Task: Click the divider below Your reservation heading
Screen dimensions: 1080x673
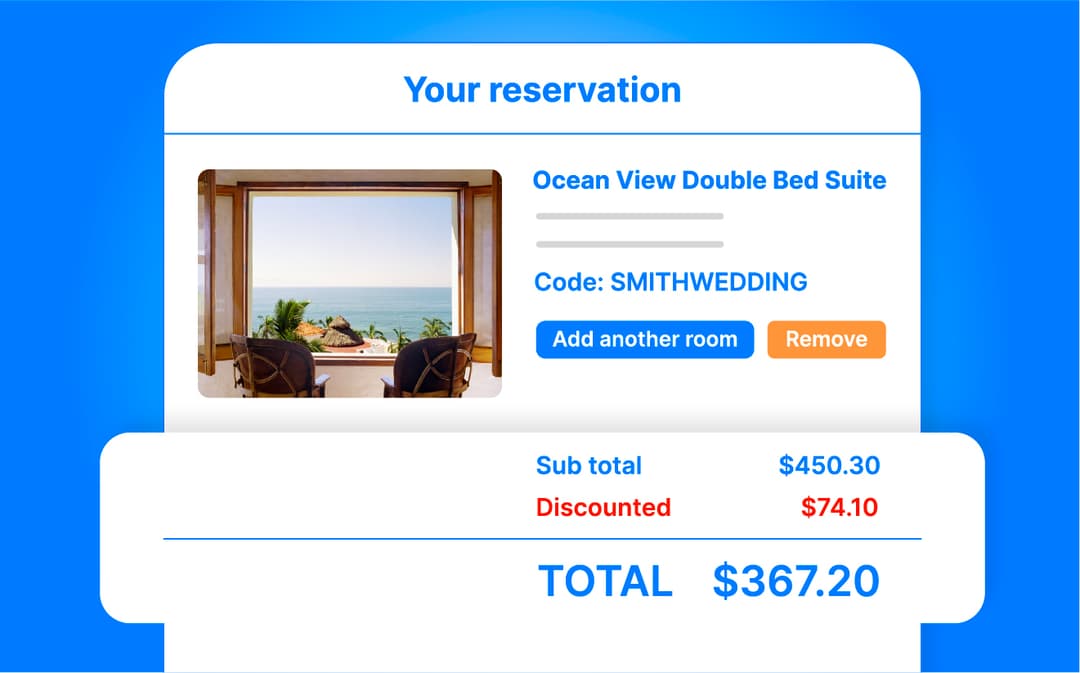Action: pyautogui.click(x=542, y=133)
